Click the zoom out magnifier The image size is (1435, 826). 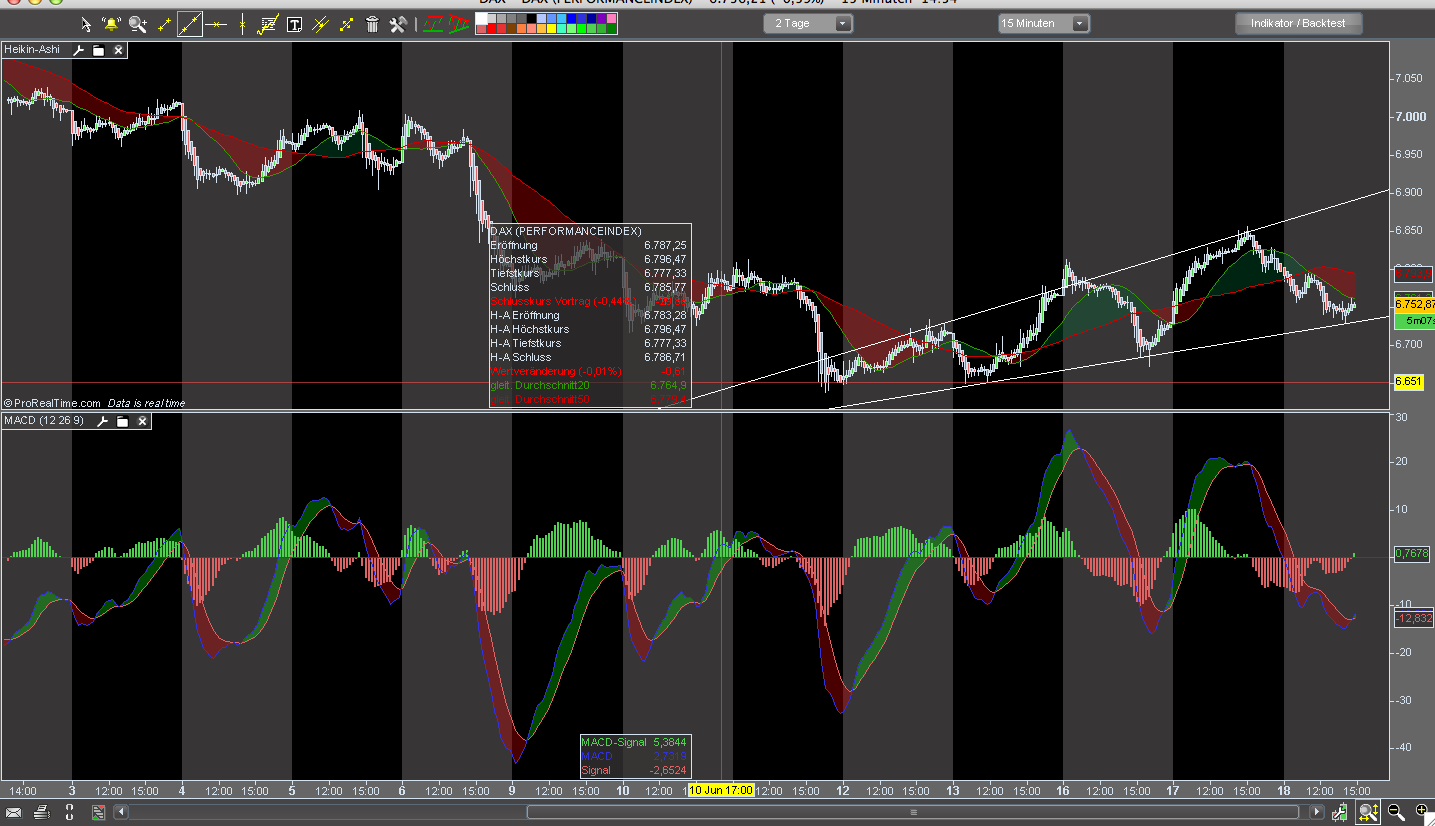tap(1395, 812)
